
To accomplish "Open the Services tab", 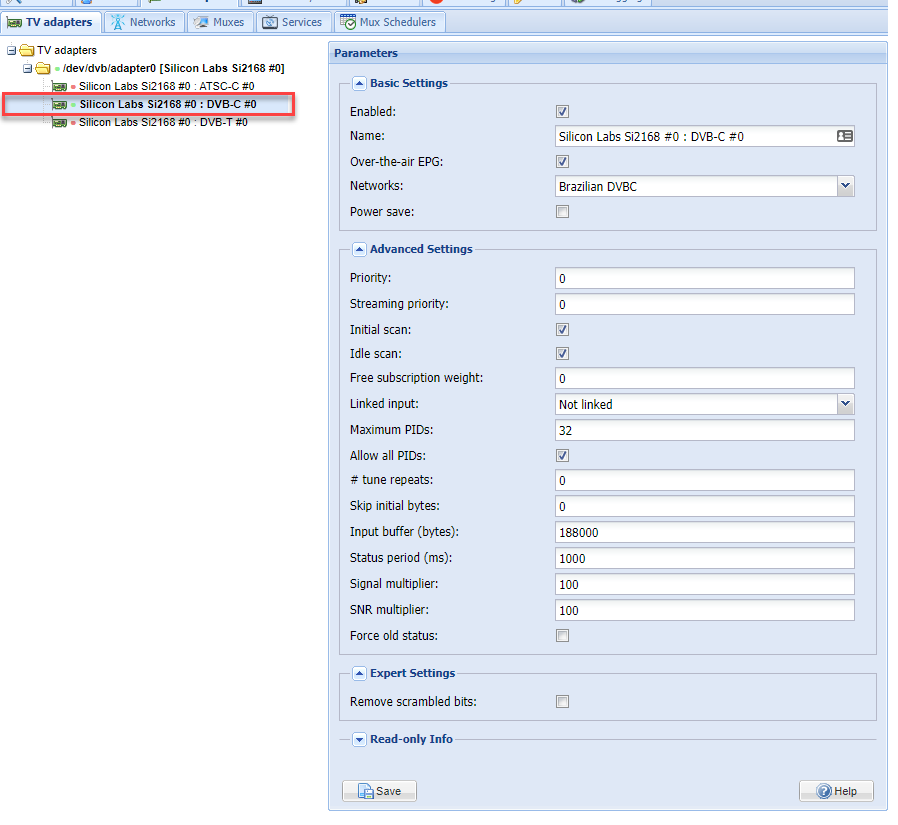I will click(x=291, y=22).
